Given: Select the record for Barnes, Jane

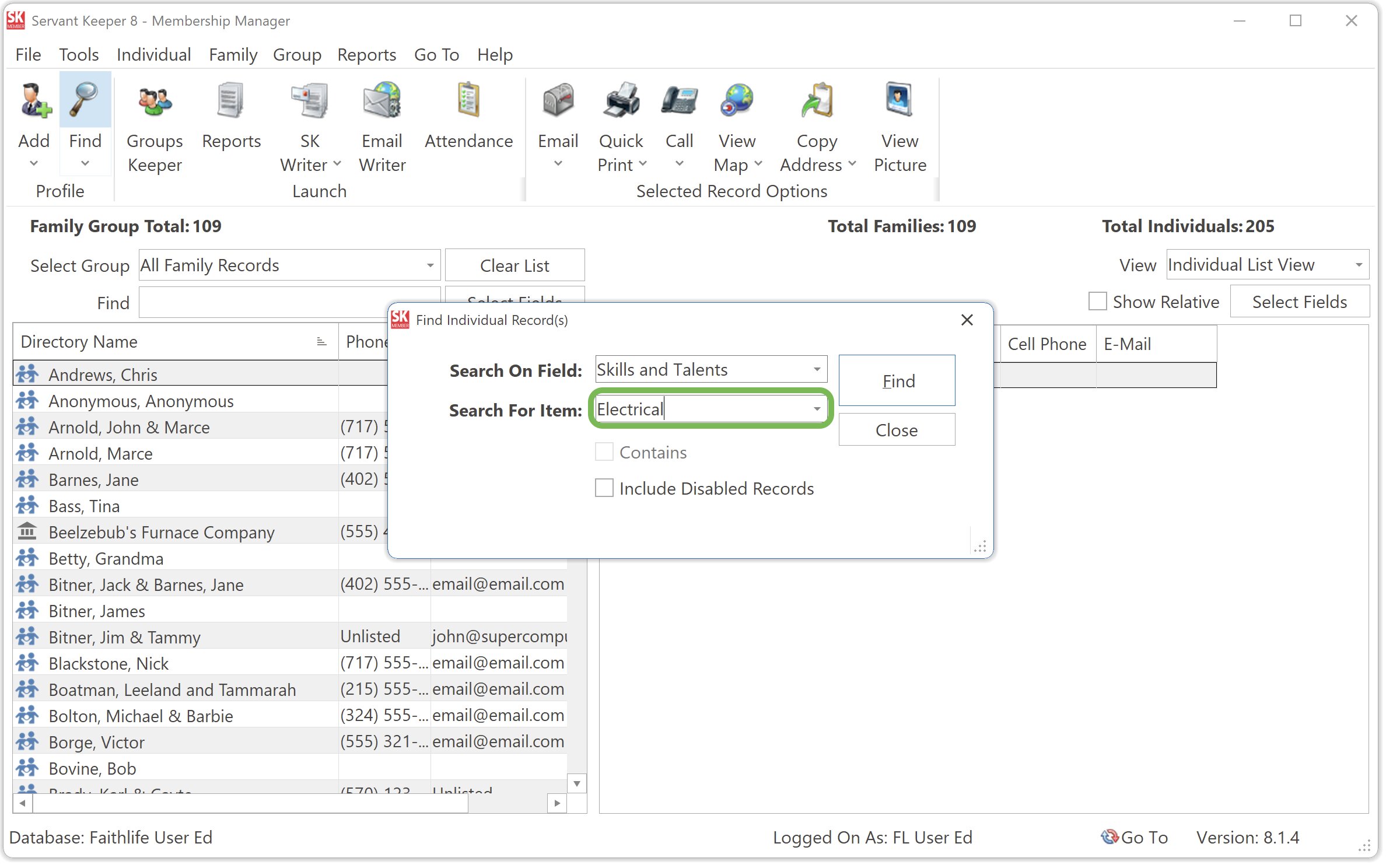Looking at the screenshot, I should tap(93, 480).
